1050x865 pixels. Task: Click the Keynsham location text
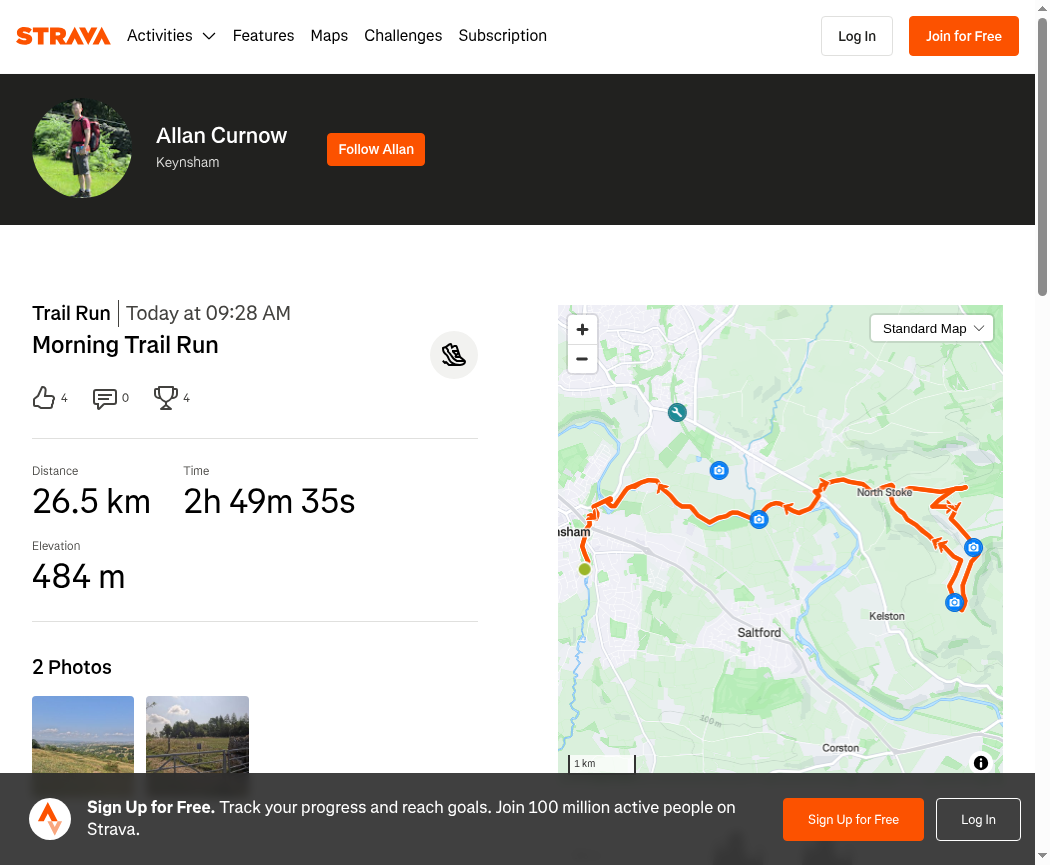tap(188, 163)
